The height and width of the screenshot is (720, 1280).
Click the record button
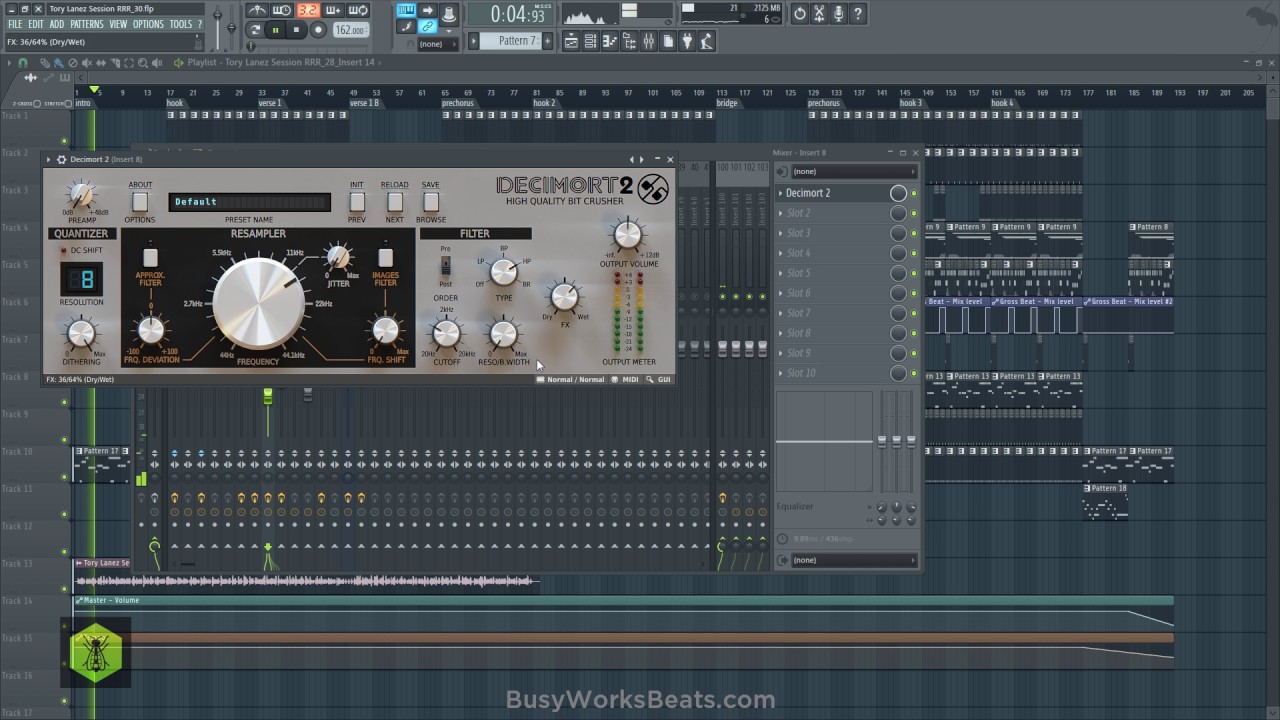(318, 30)
